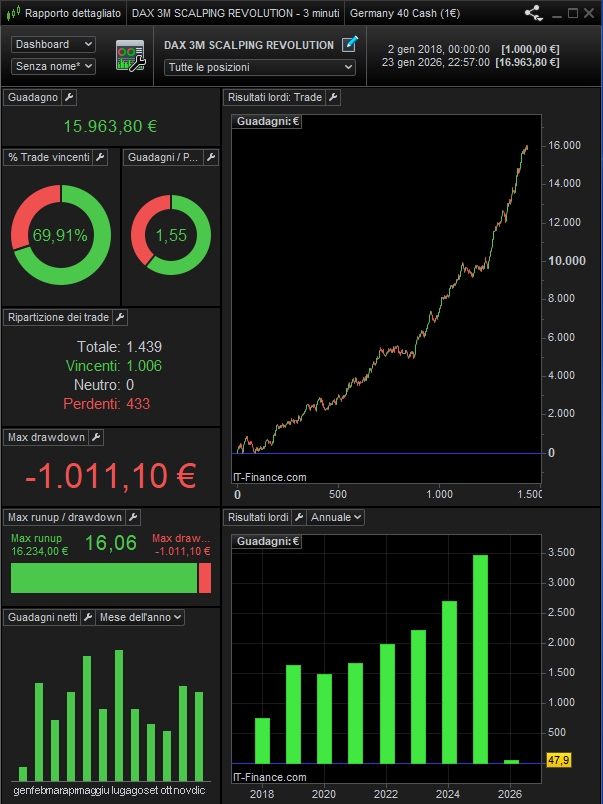
Task: Open settings wrench for Guadagno panel
Action: click(x=68, y=98)
